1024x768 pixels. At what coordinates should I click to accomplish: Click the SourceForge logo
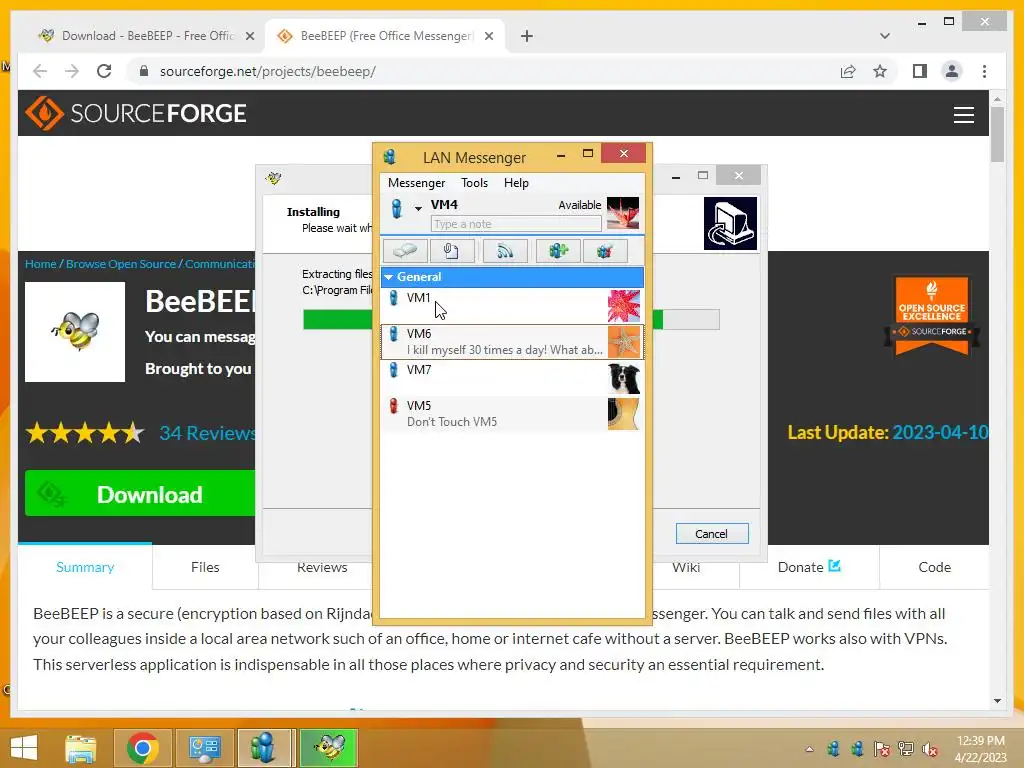pos(136,113)
